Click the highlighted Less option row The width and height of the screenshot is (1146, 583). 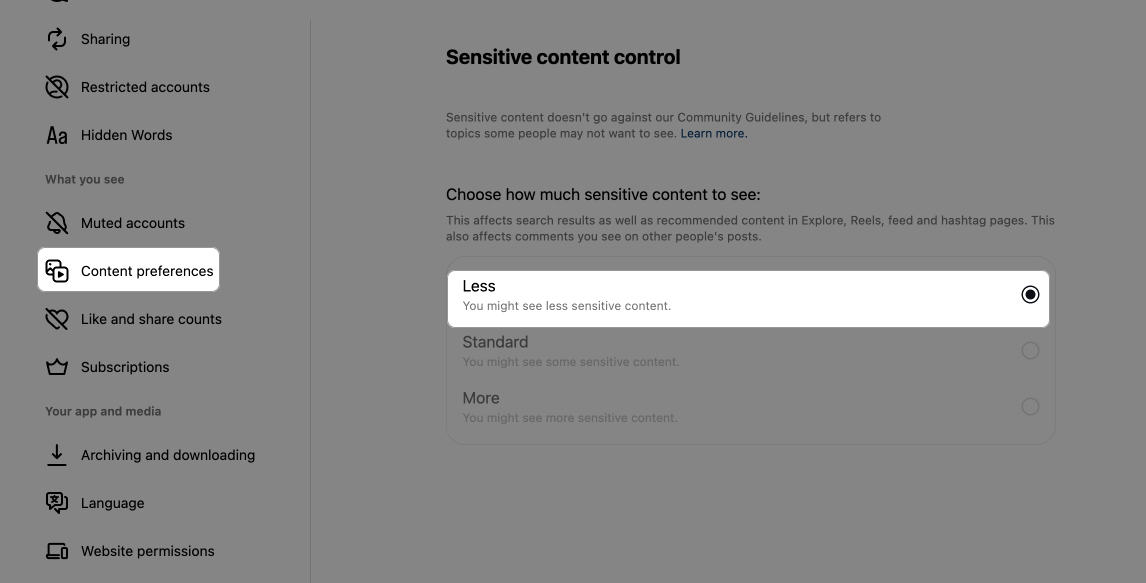(x=748, y=295)
